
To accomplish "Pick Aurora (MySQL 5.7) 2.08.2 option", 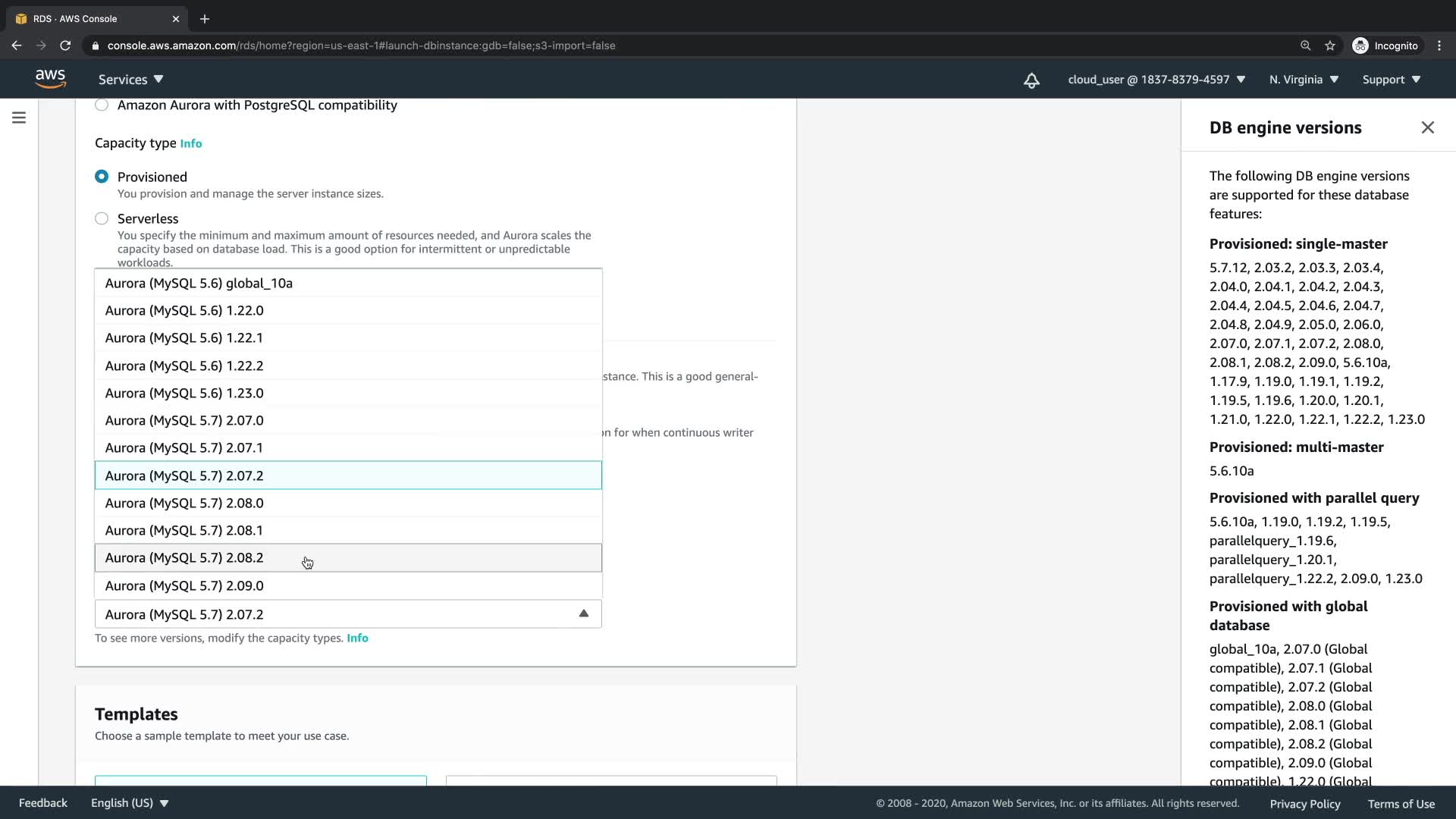I will pos(184,557).
